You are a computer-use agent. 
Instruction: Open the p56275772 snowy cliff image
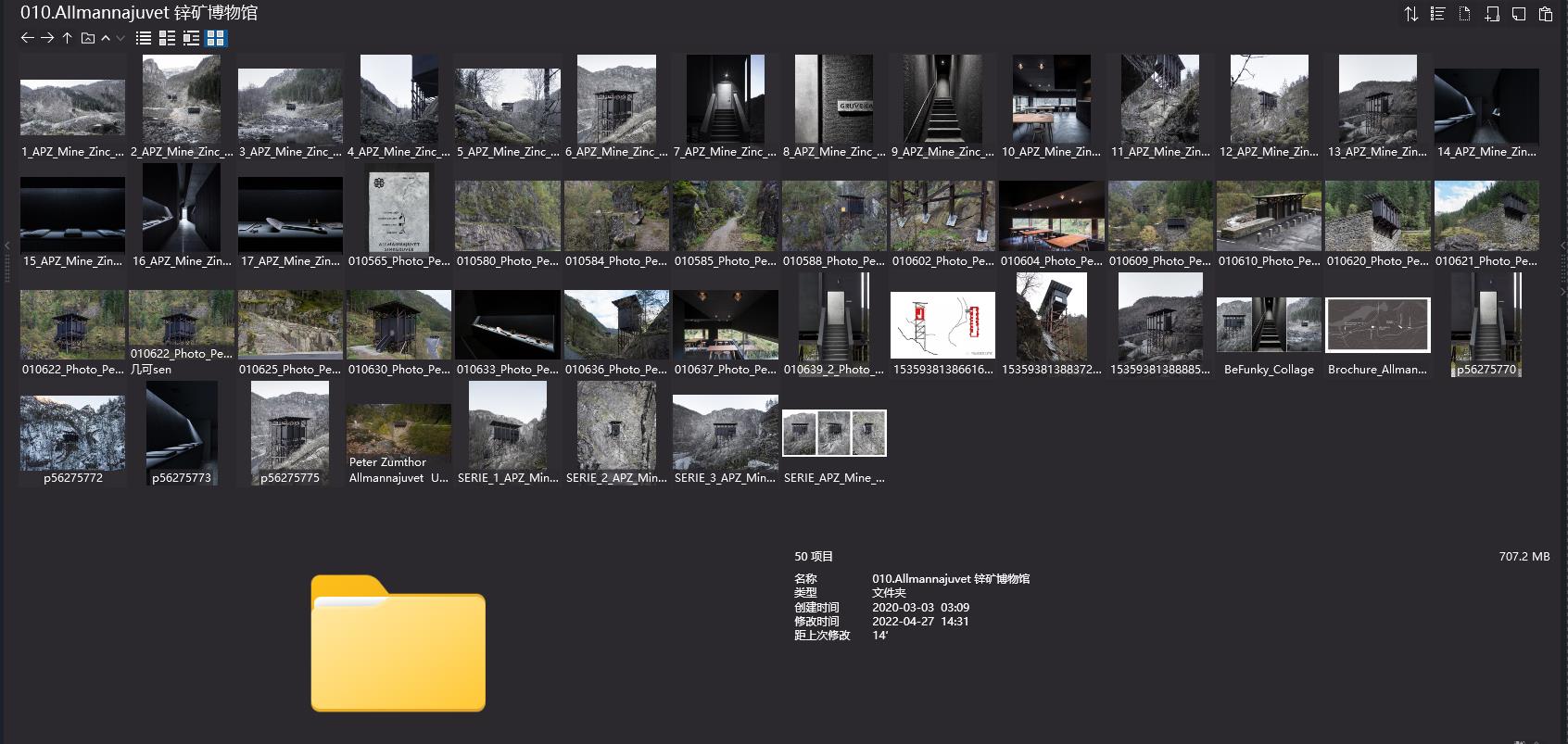coord(72,434)
